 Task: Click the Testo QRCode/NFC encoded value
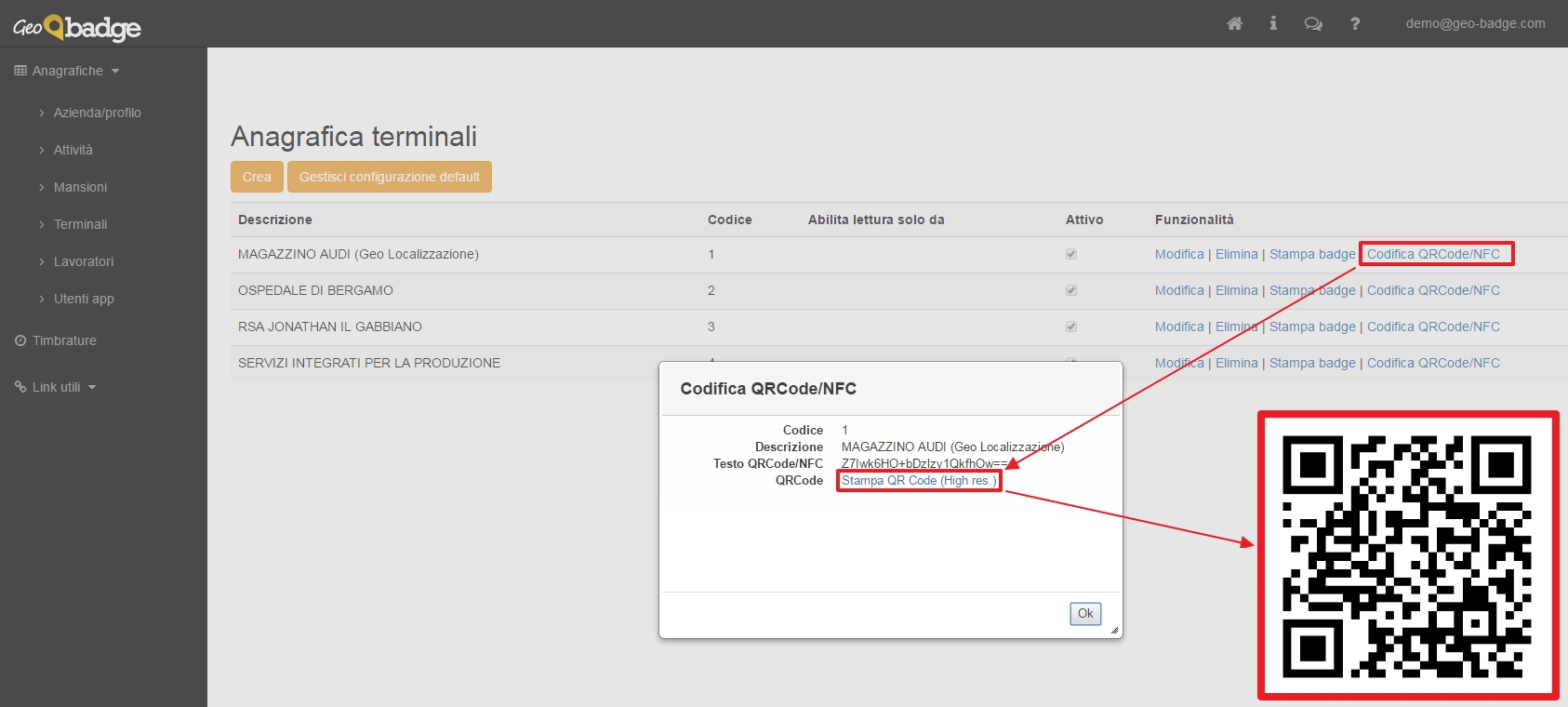[x=924, y=464]
